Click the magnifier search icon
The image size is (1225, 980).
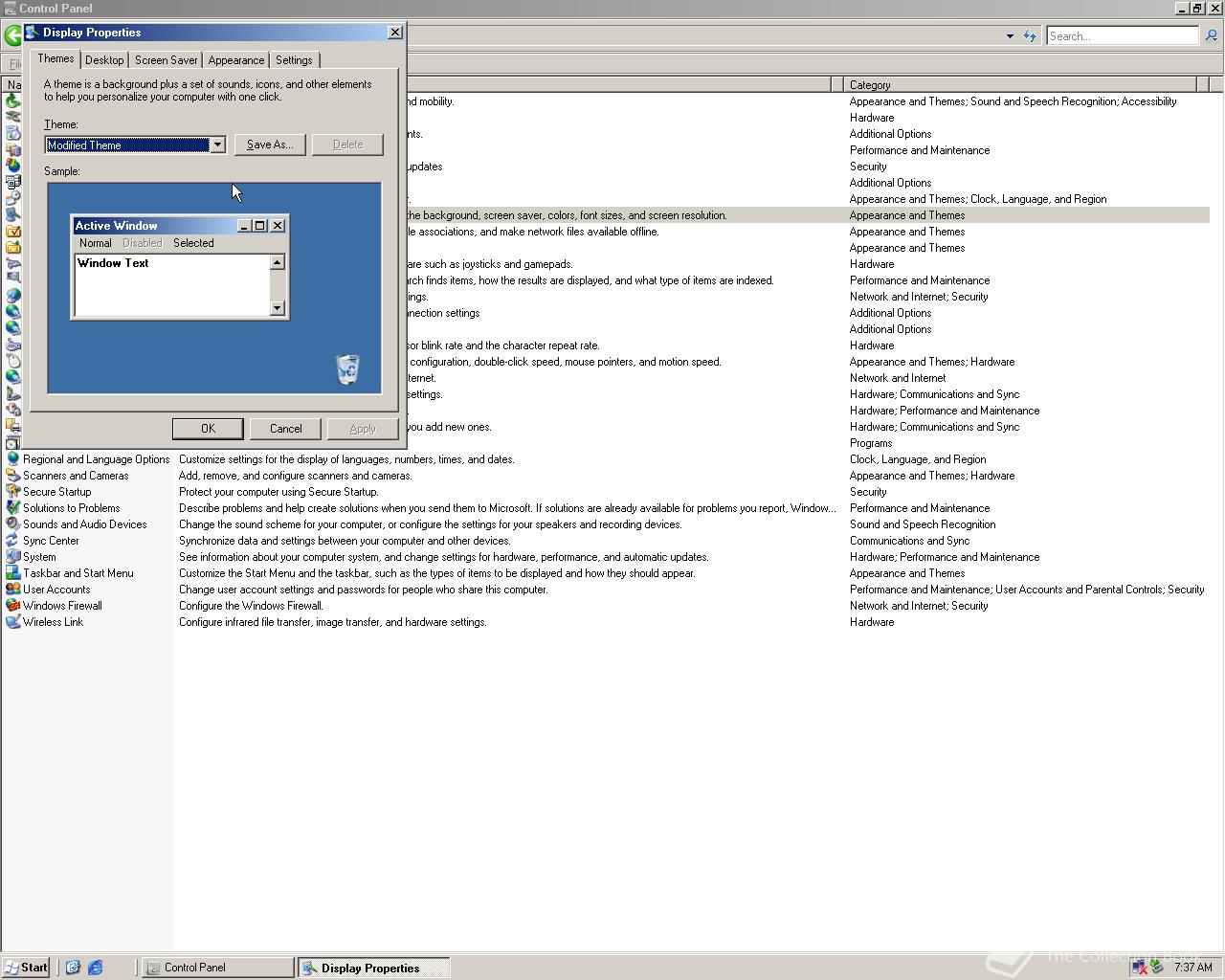1211,36
